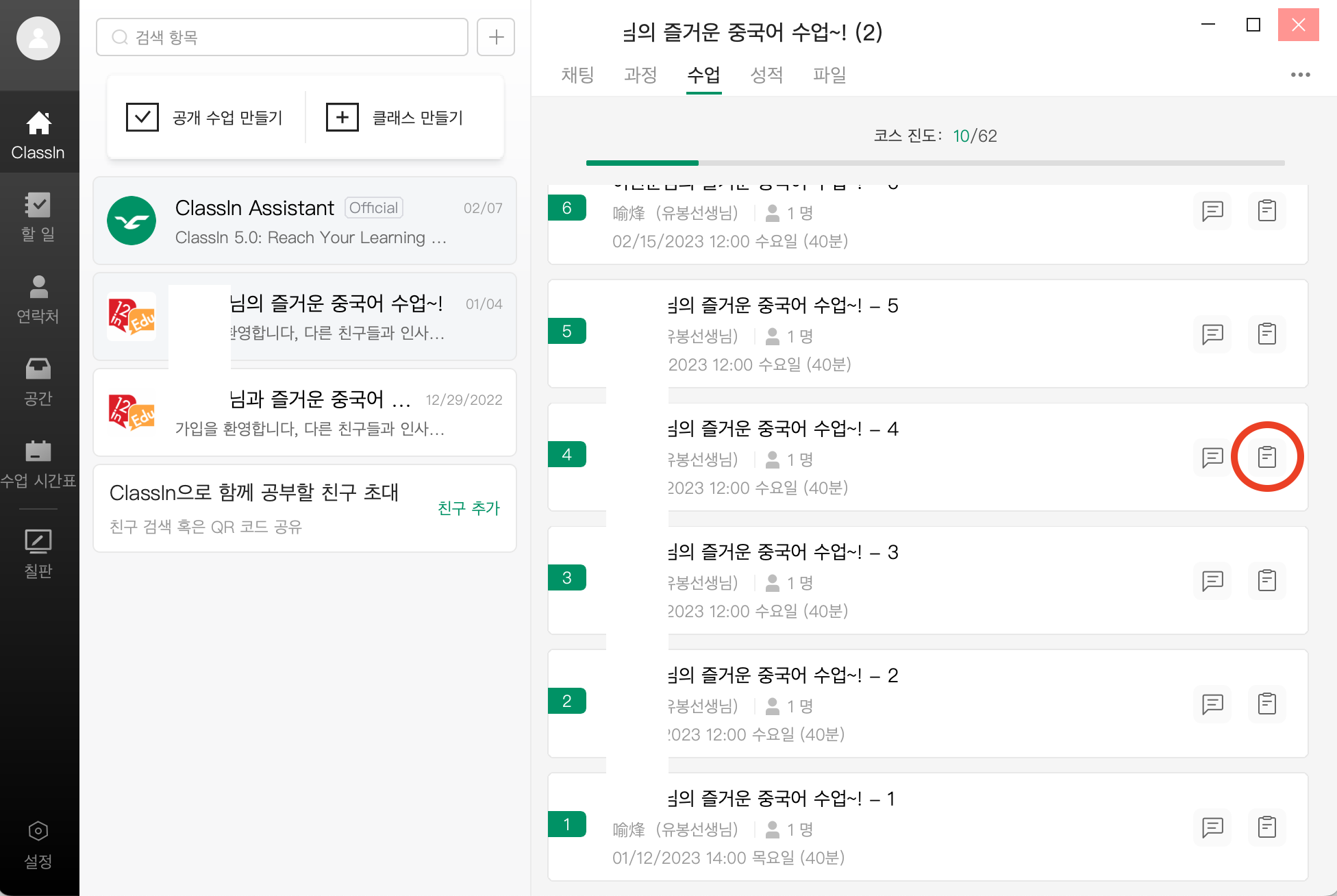Open the 할 일 (to-do) sidebar icon
Image resolution: width=1337 pixels, height=896 pixels.
pyautogui.click(x=38, y=216)
